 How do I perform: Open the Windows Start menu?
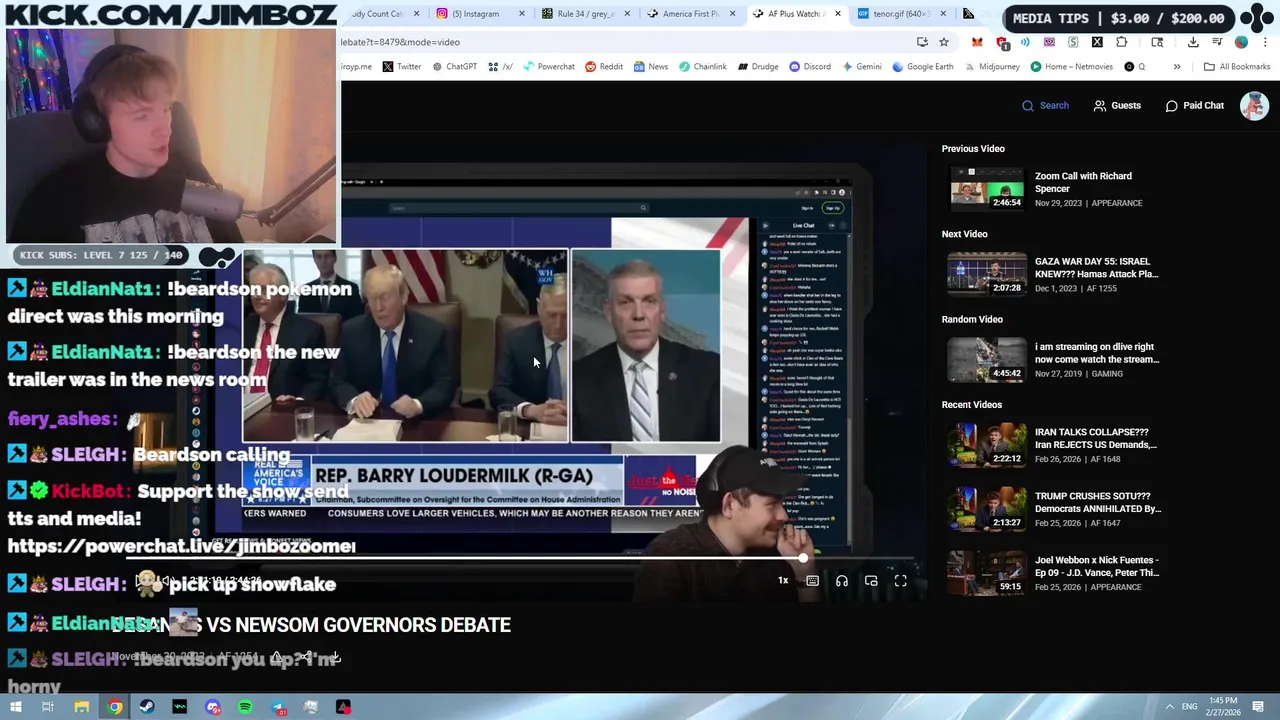click(15, 707)
